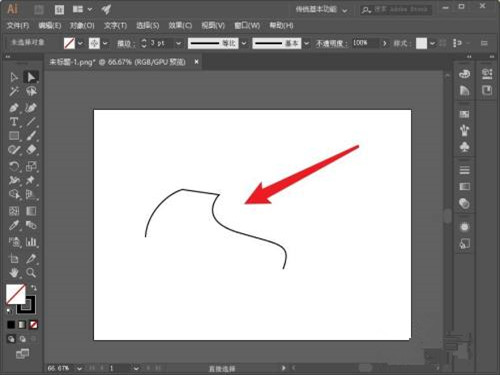The width and height of the screenshot is (500, 375).
Task: Open the 文字(T) menu
Action: click(115, 26)
